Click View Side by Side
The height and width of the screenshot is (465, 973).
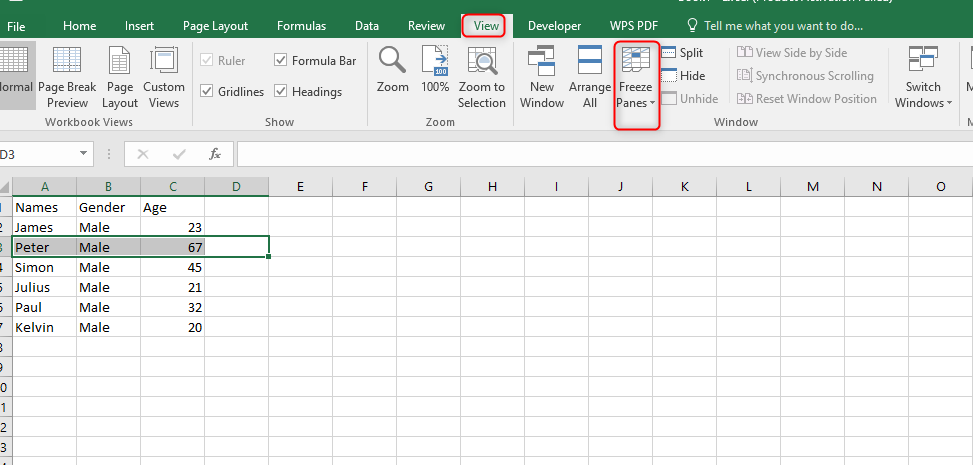pos(792,53)
